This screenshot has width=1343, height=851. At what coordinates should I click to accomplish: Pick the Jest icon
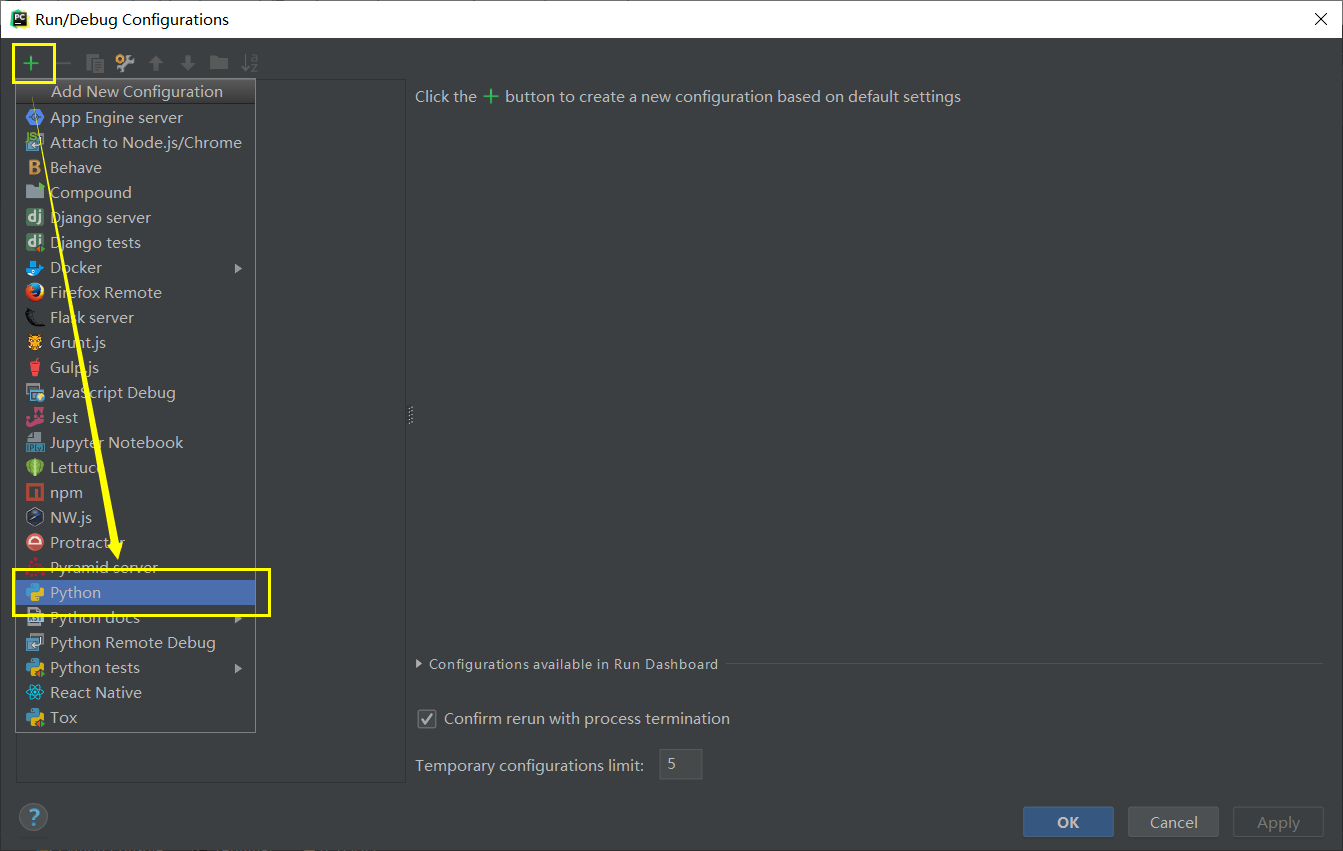(x=35, y=417)
